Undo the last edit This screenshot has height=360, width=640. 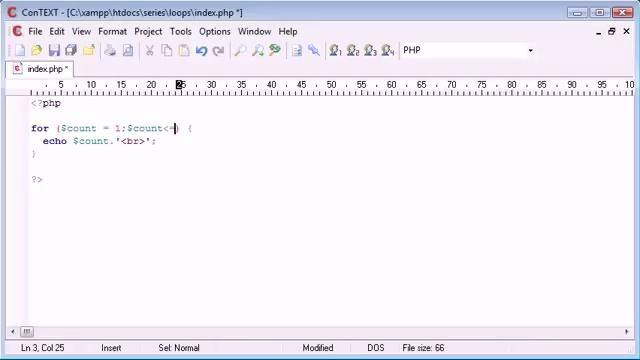[x=201, y=51]
